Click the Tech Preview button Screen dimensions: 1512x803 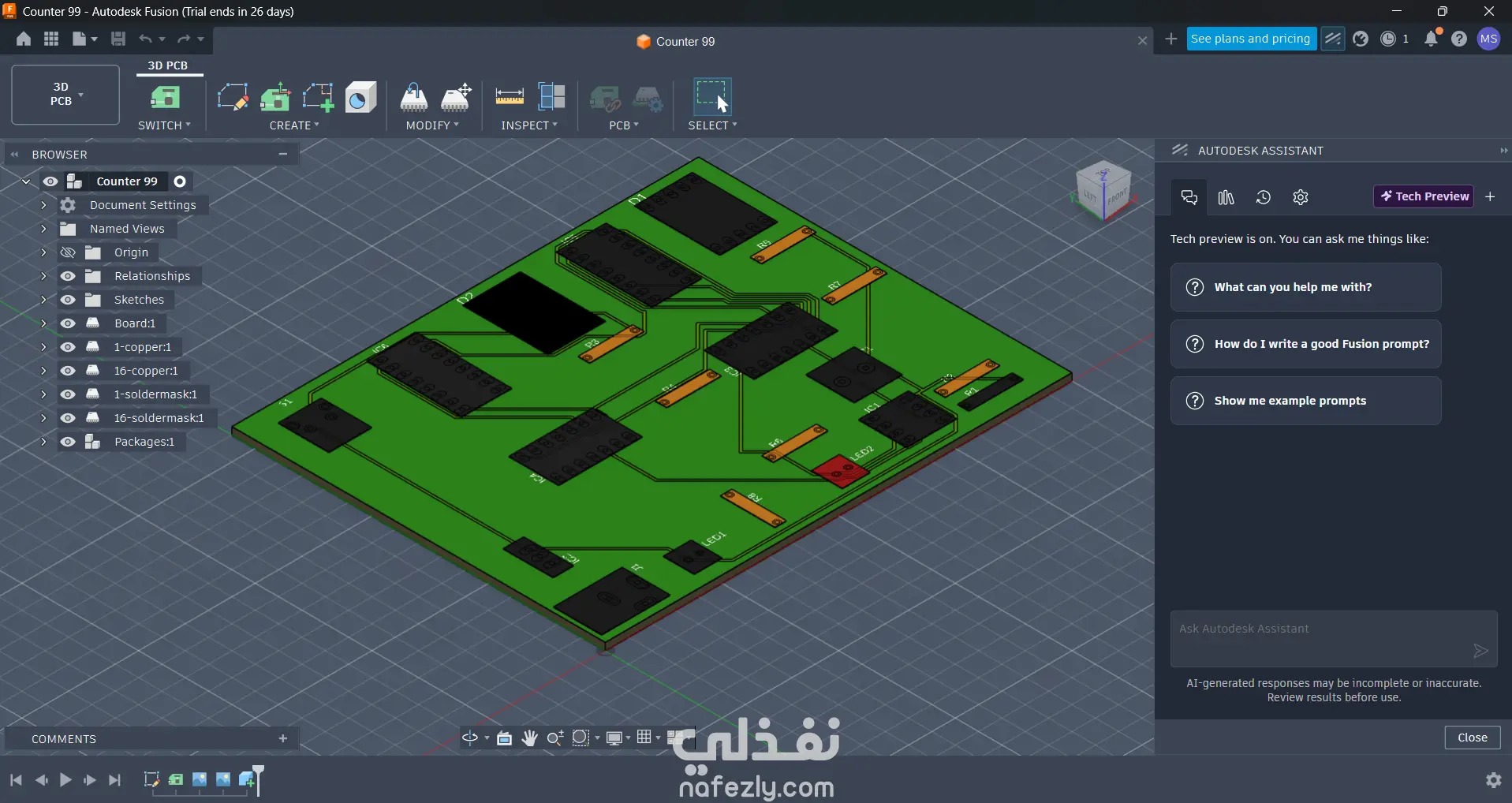(1424, 196)
